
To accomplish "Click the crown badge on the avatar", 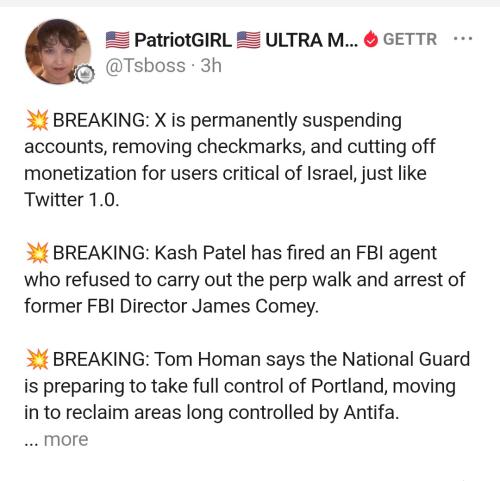I will point(84,74).
